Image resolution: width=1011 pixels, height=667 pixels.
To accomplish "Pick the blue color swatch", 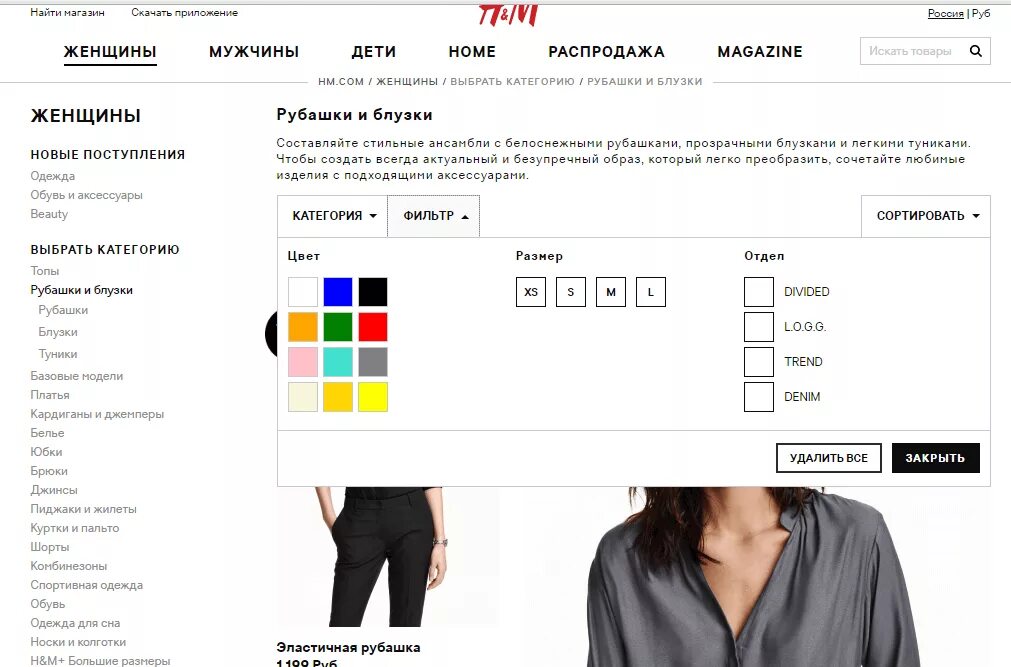I will pos(338,292).
